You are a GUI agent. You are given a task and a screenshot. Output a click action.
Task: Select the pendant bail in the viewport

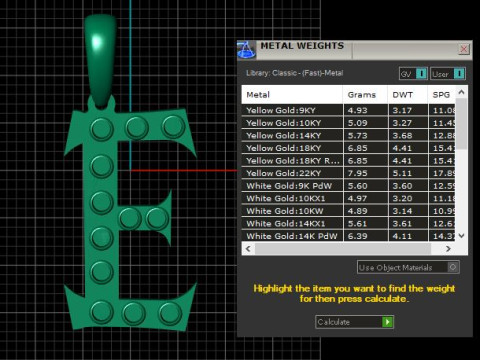pos(100,60)
